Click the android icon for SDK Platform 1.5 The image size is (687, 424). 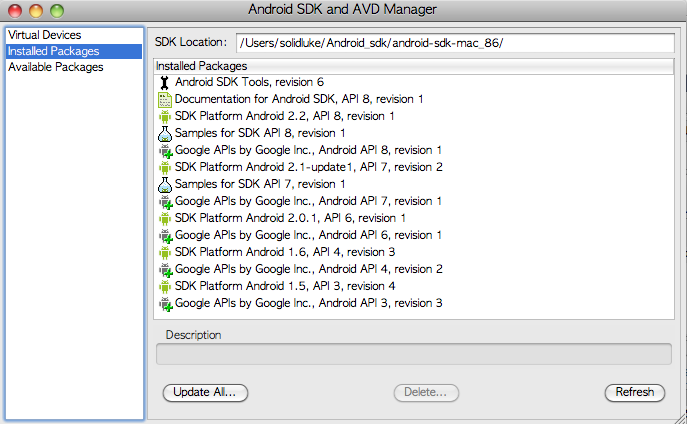[x=165, y=286]
